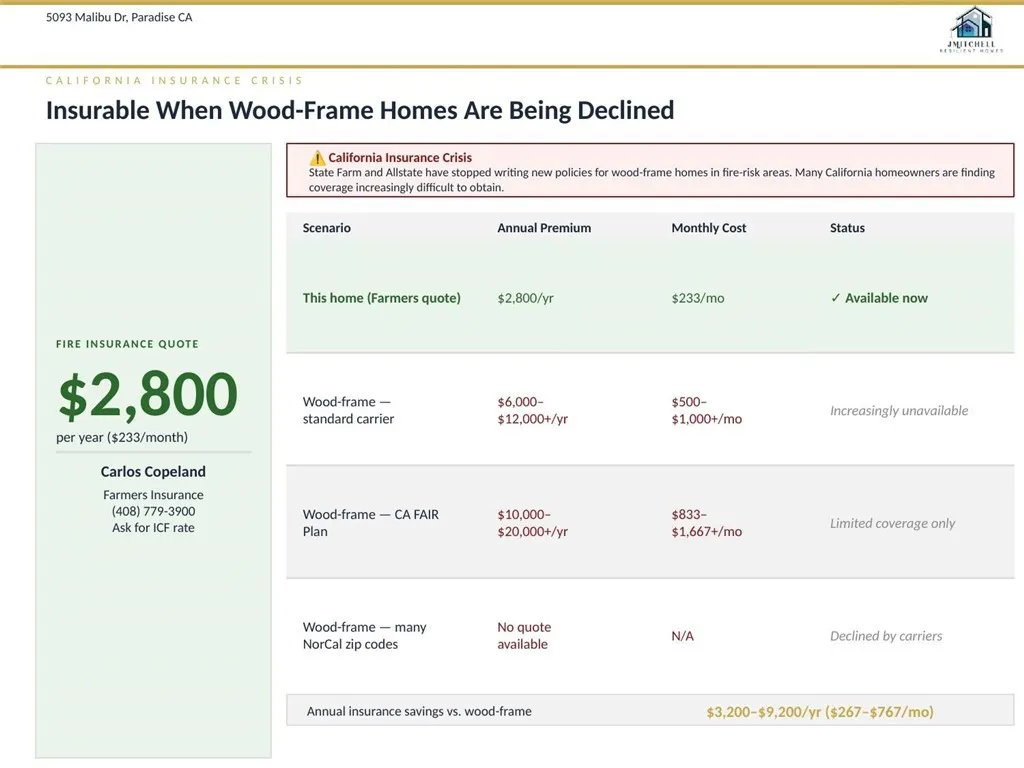This screenshot has width=1024, height=768.
Task: Select the Scenario column header
Action: (326, 228)
